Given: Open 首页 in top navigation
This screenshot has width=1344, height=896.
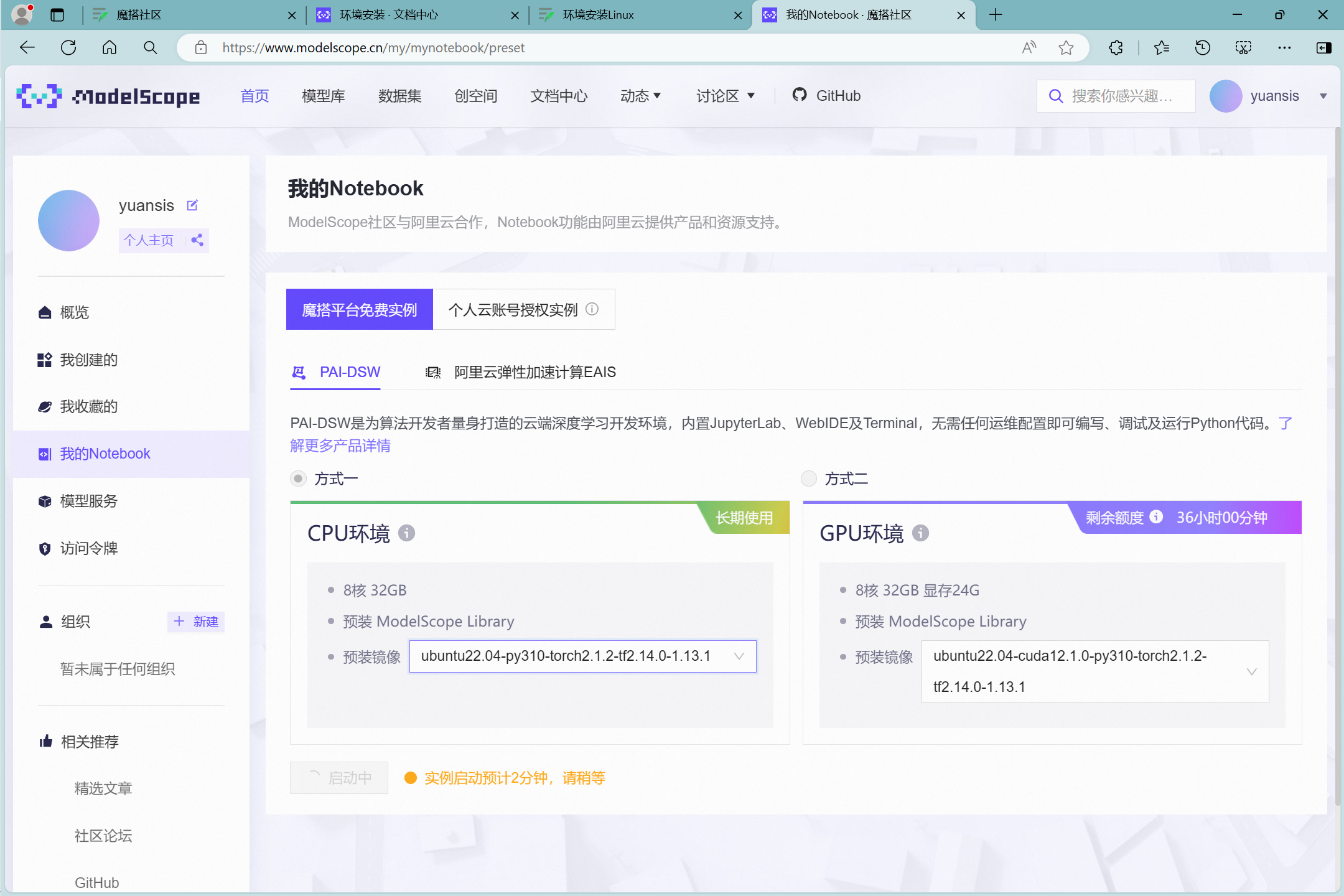Looking at the screenshot, I should (254, 96).
